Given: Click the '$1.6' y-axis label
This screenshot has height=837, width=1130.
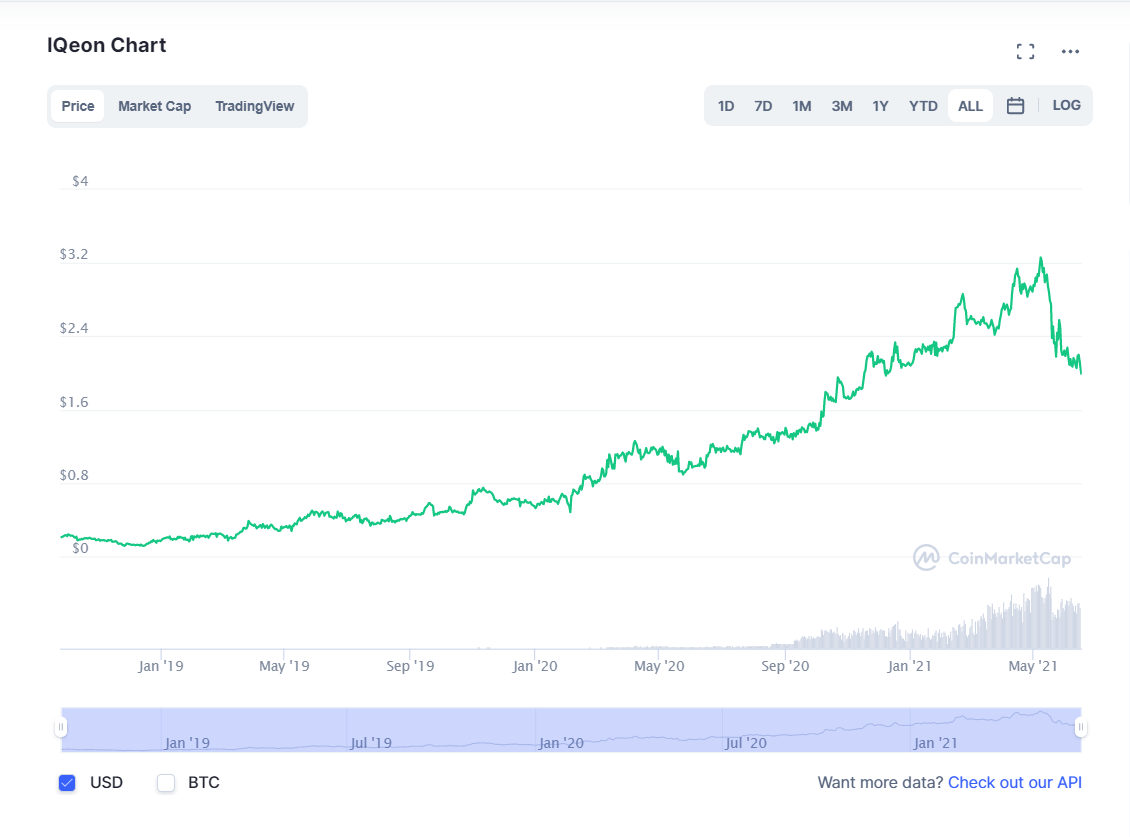Looking at the screenshot, I should click(74, 402).
